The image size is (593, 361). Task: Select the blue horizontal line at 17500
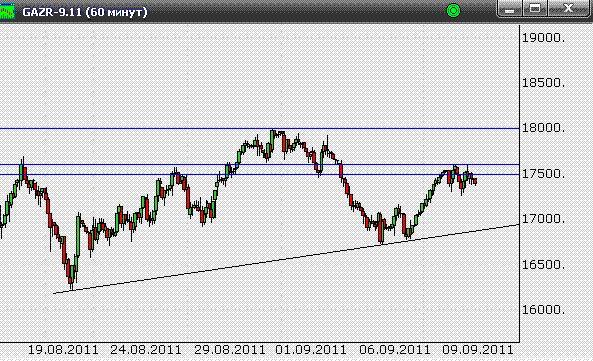[259, 174]
